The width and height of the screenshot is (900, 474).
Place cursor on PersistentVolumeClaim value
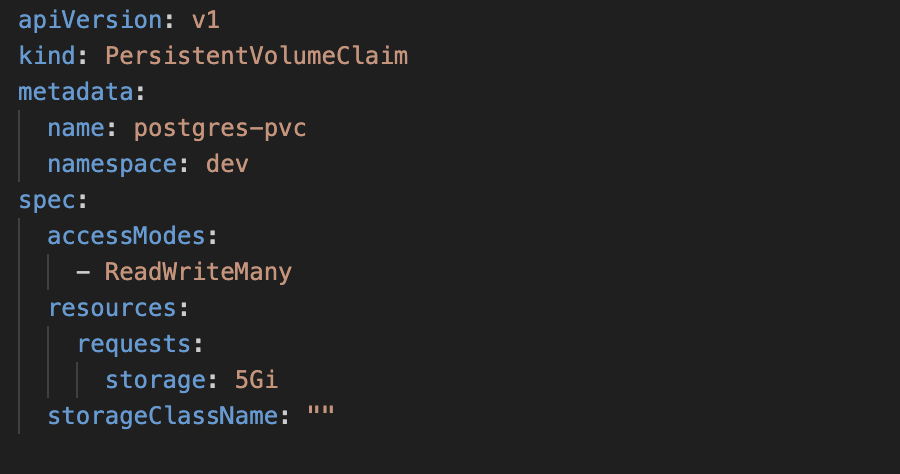257,56
